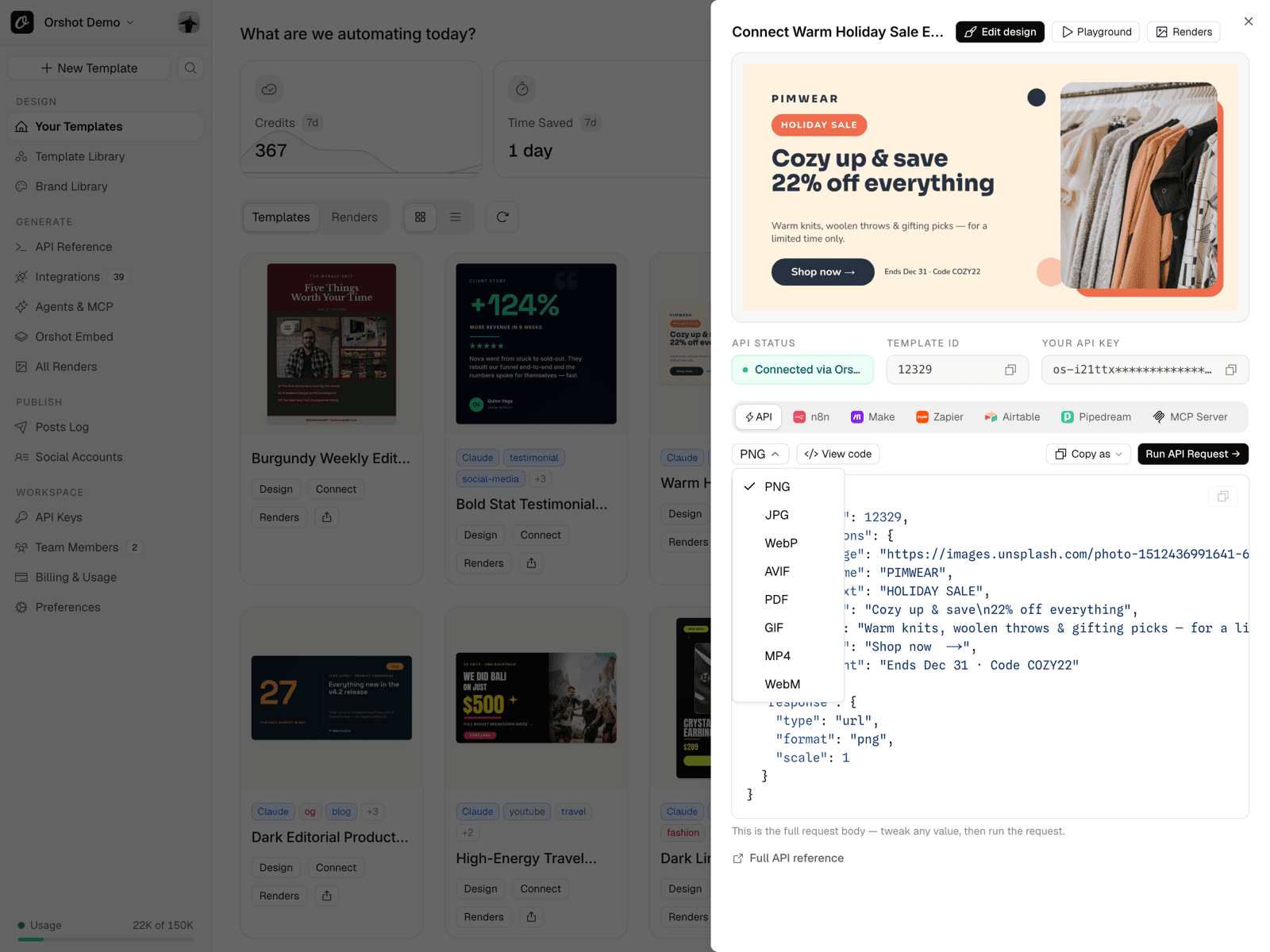Viewport: 1270px width, 952px height.
Task: Go to Brand Library
Action: [x=106, y=186]
